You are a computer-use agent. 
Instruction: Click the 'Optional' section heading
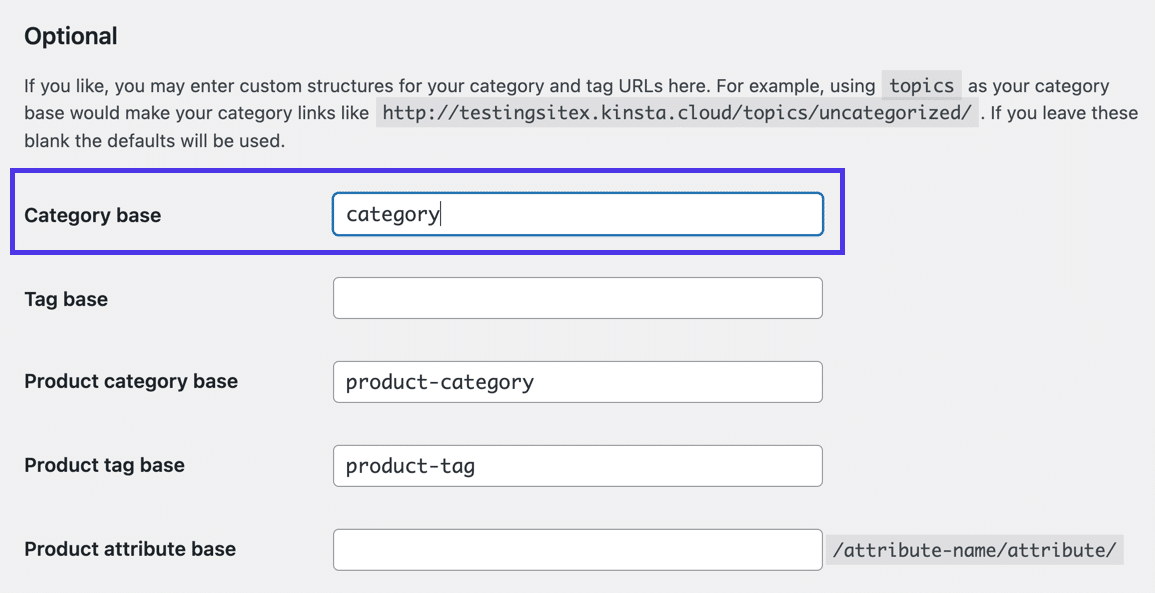coord(70,36)
